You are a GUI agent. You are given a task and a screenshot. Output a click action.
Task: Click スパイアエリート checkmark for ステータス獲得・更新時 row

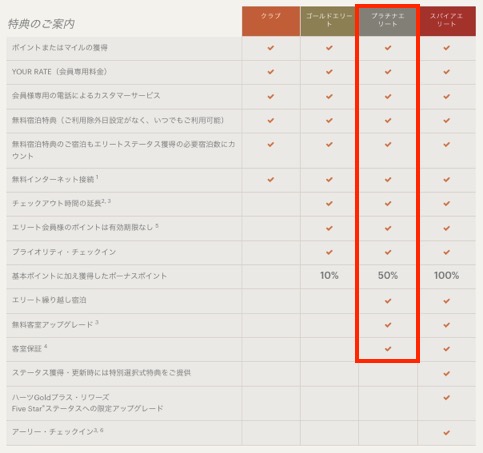(446, 373)
